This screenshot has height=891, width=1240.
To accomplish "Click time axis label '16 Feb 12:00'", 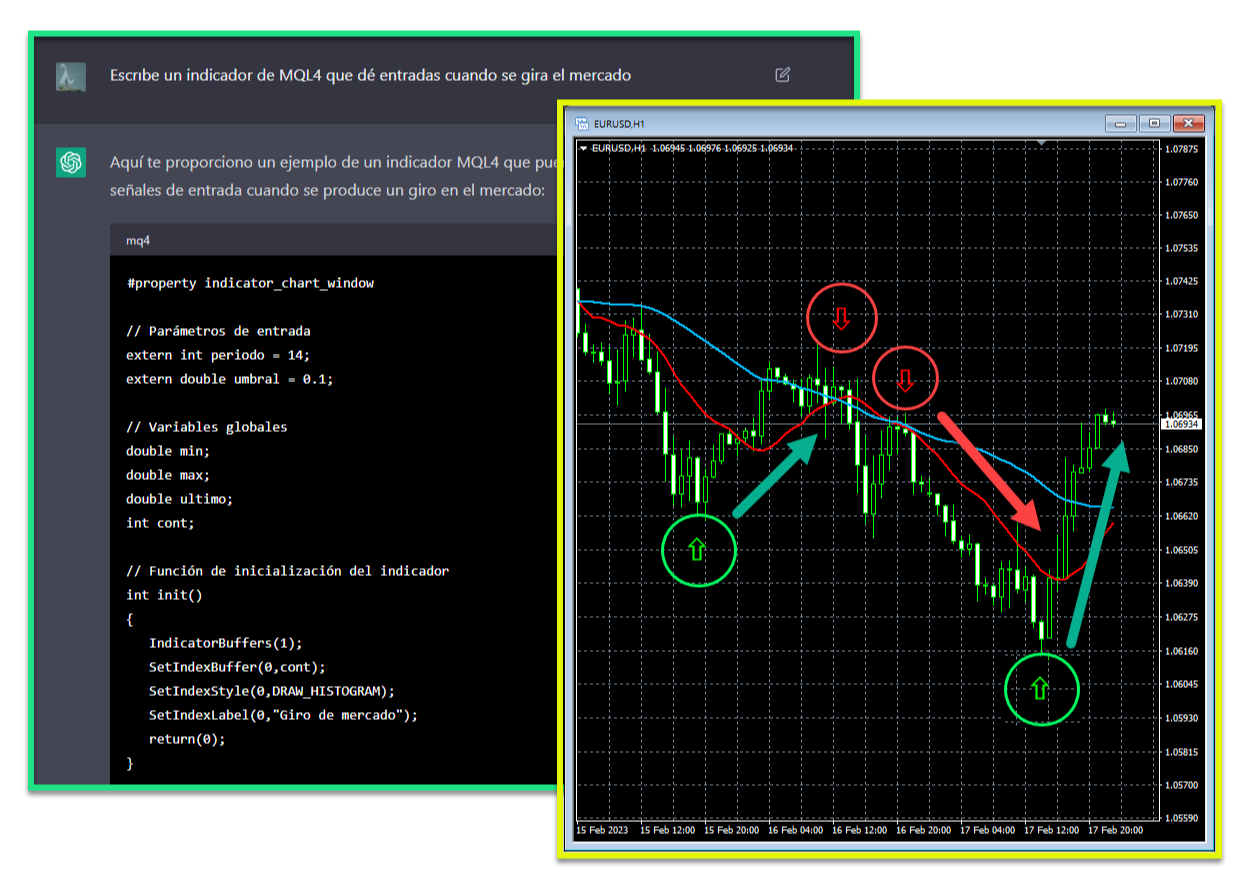I will pyautogui.click(x=860, y=830).
